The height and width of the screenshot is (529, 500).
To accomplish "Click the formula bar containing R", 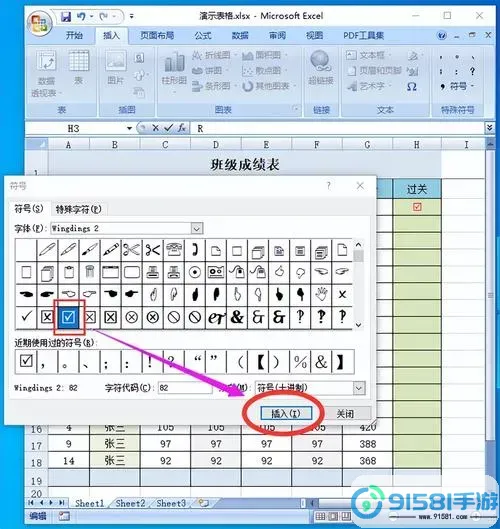I will point(337,128).
